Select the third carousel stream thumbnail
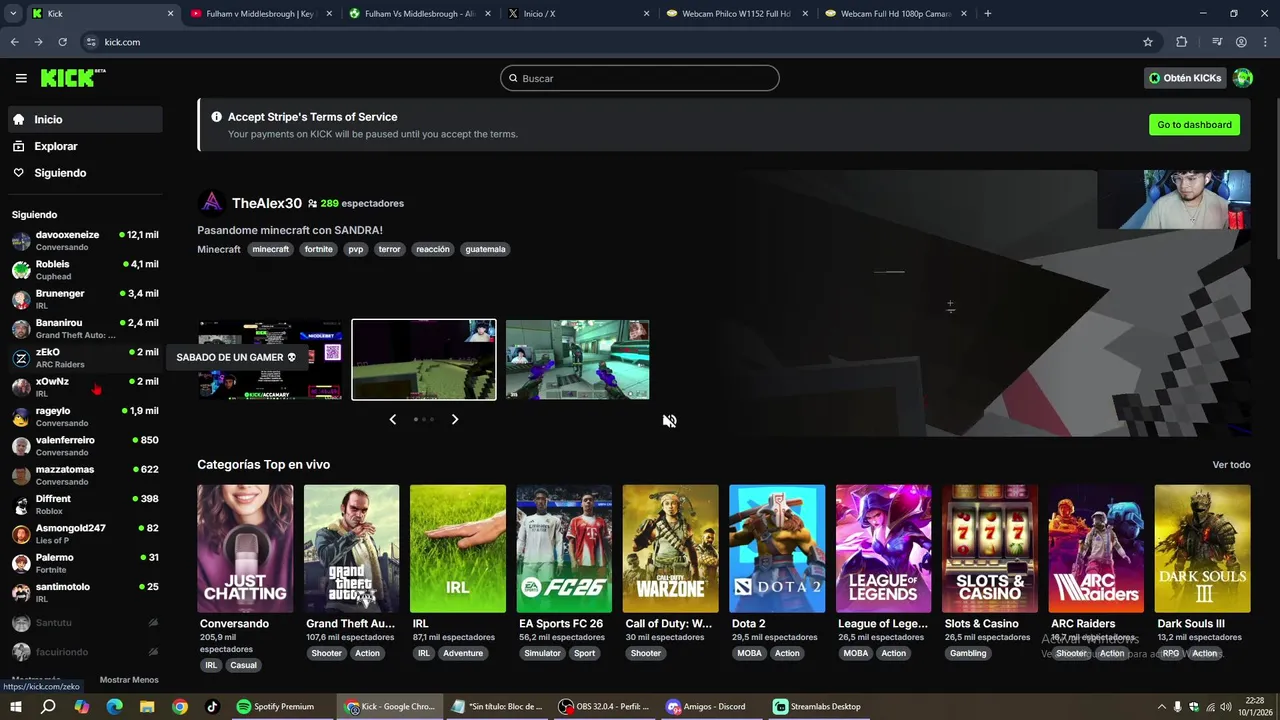Screen dimensions: 1280x720 point(578,360)
